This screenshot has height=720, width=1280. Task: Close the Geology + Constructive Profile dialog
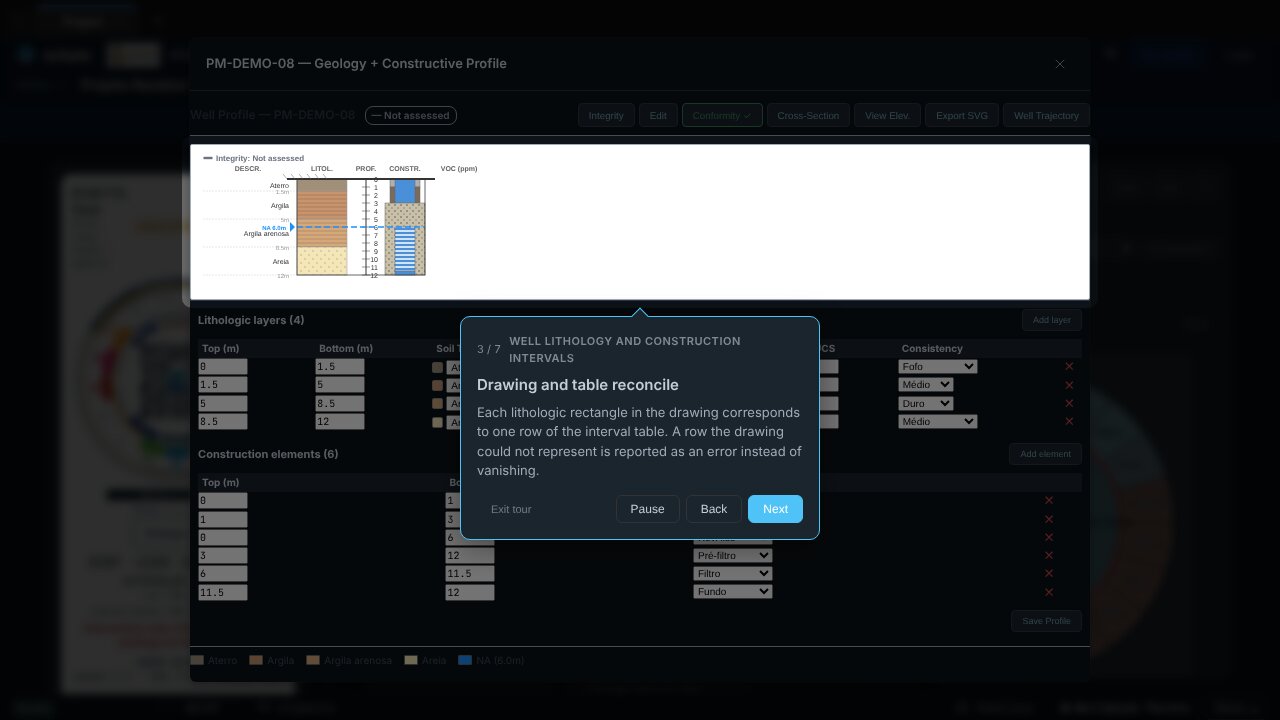coord(1060,64)
